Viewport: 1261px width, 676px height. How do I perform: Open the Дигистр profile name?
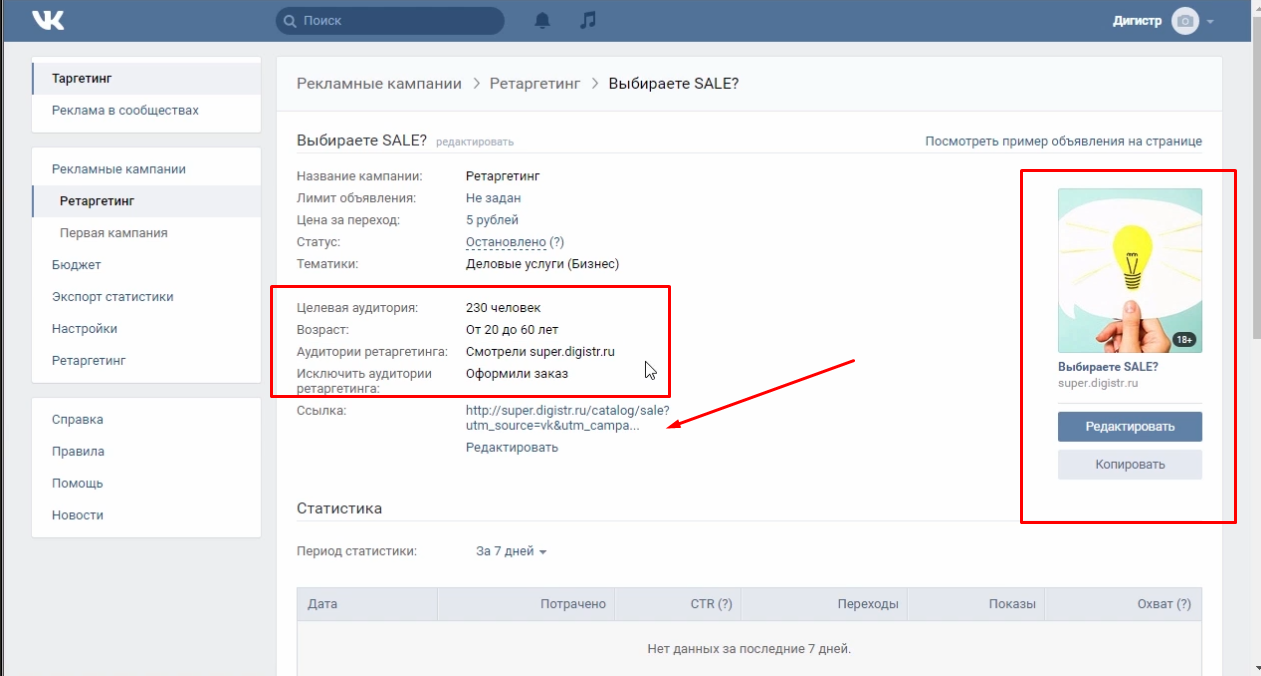(x=1137, y=21)
